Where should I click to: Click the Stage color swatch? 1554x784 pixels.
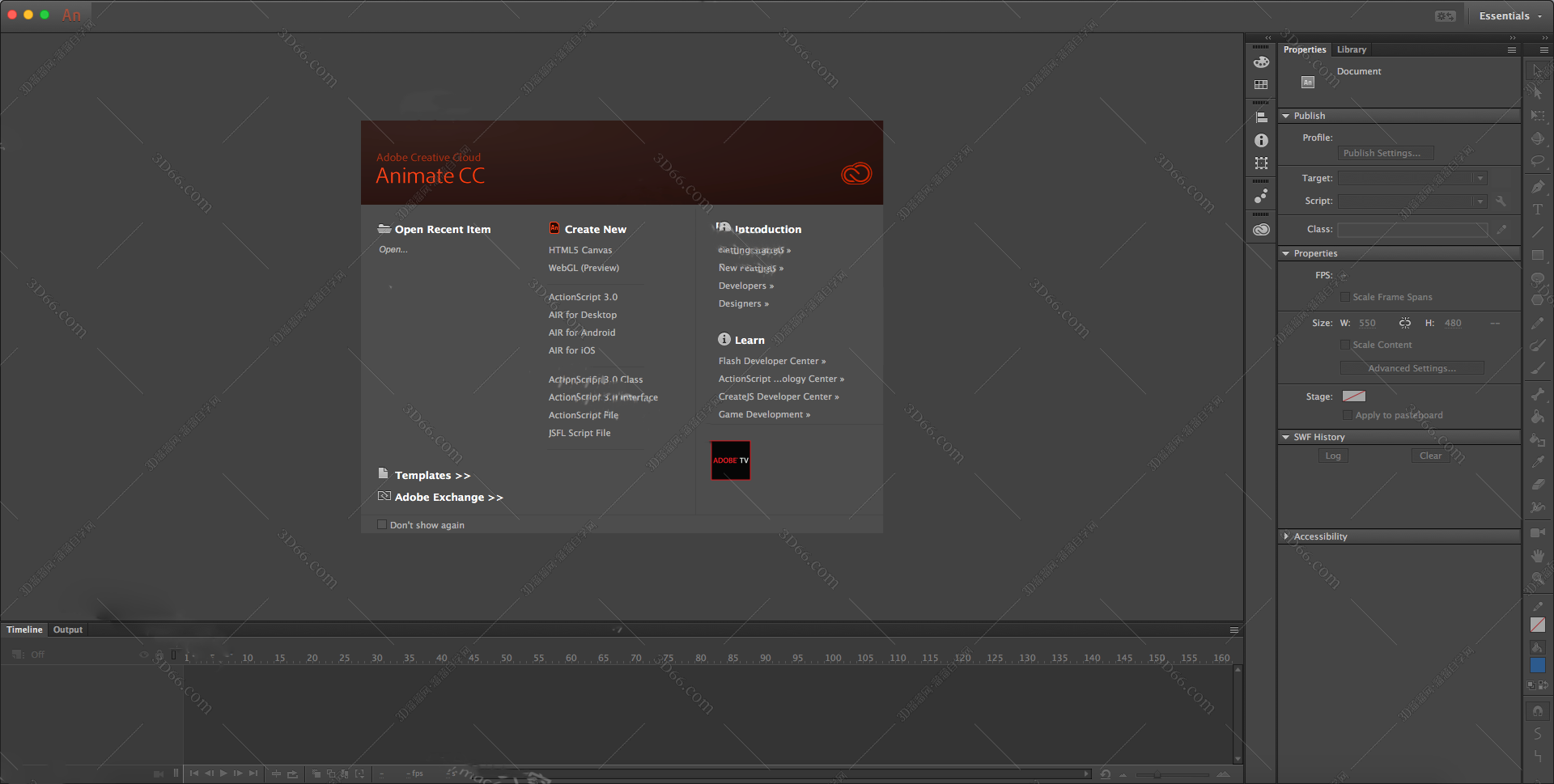pos(1353,396)
